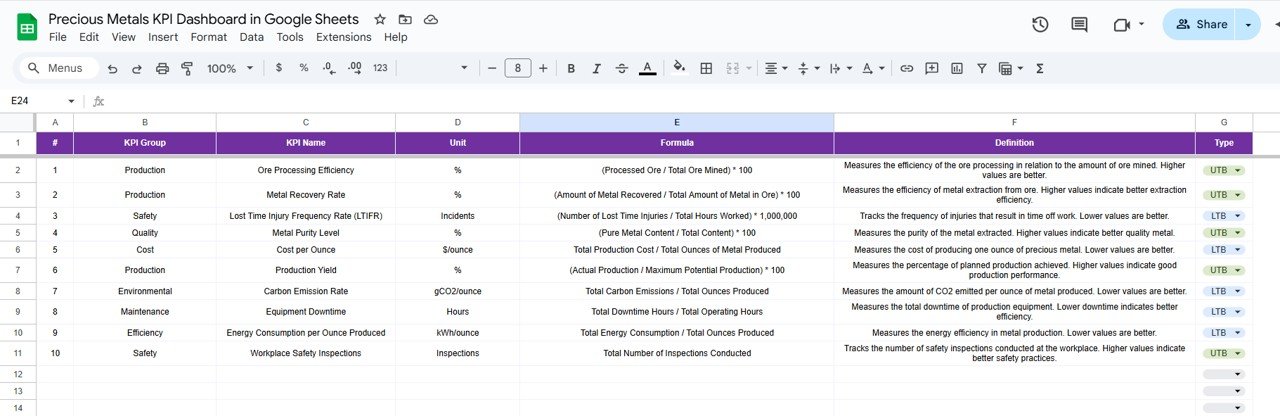Open the Extensions menu
The height and width of the screenshot is (416, 1280).
(344, 37)
